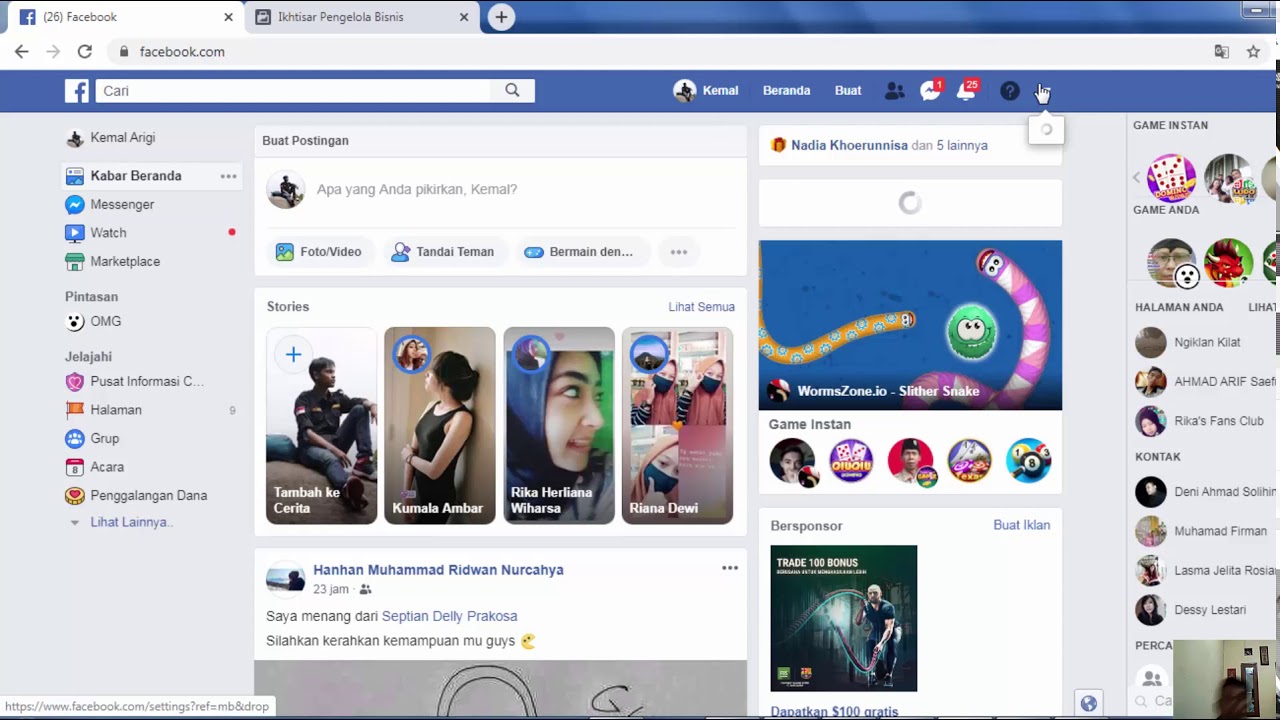Click the Facebook logo in the blue header

[x=77, y=91]
